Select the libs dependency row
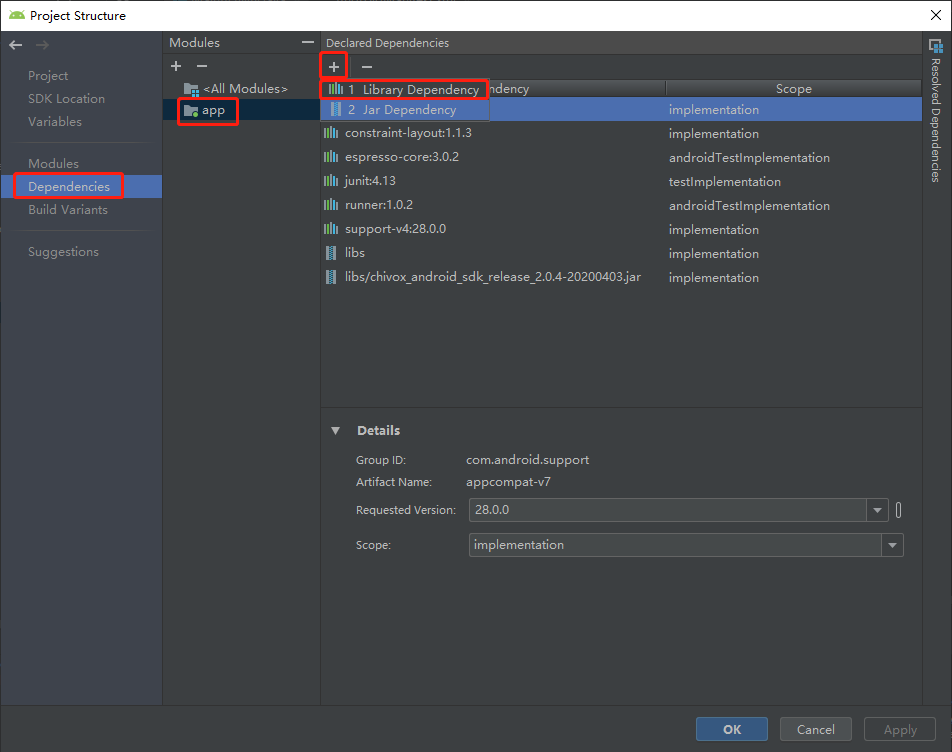952x752 pixels. point(621,252)
